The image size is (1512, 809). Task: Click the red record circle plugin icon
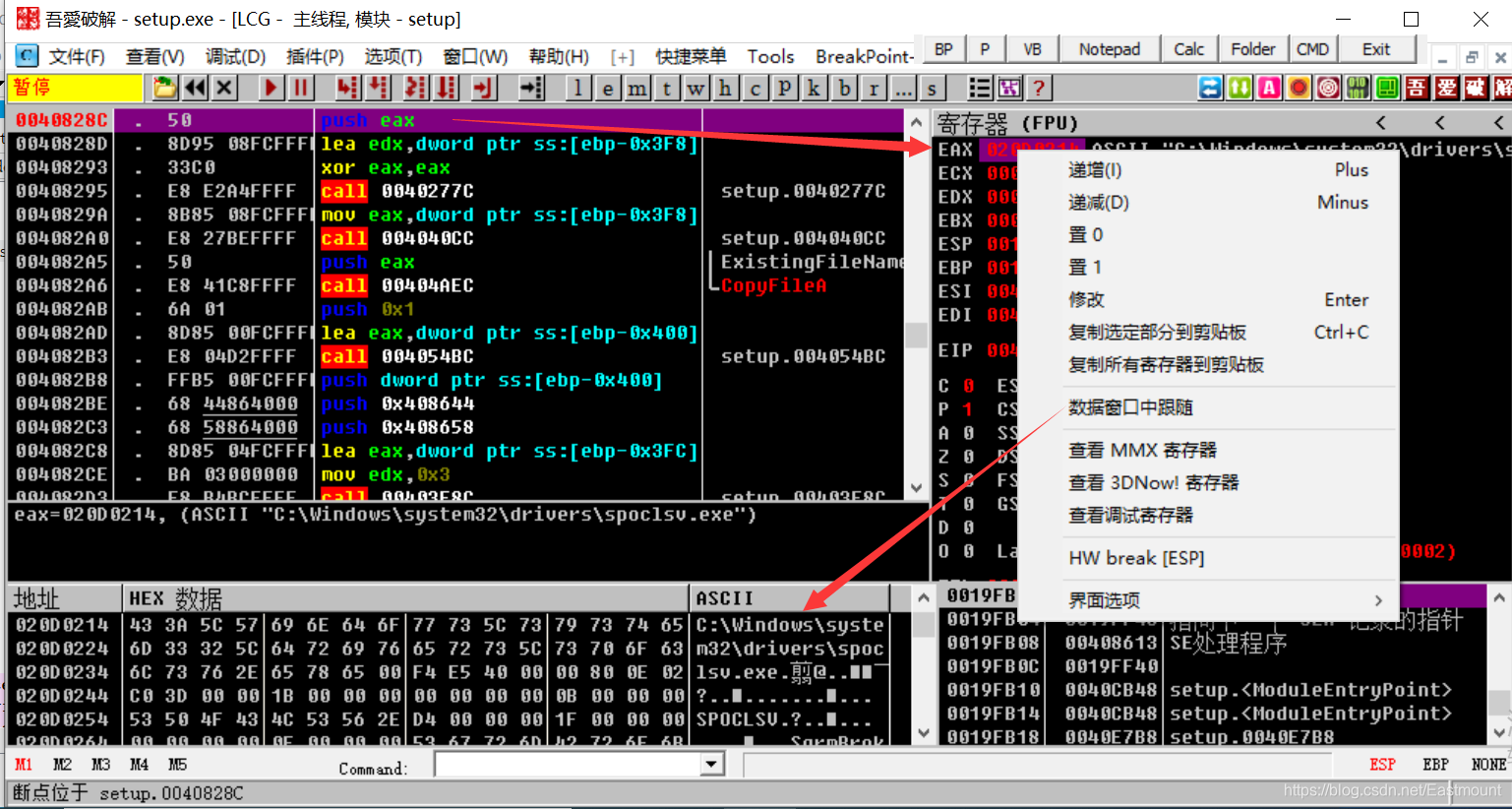(x=1299, y=88)
